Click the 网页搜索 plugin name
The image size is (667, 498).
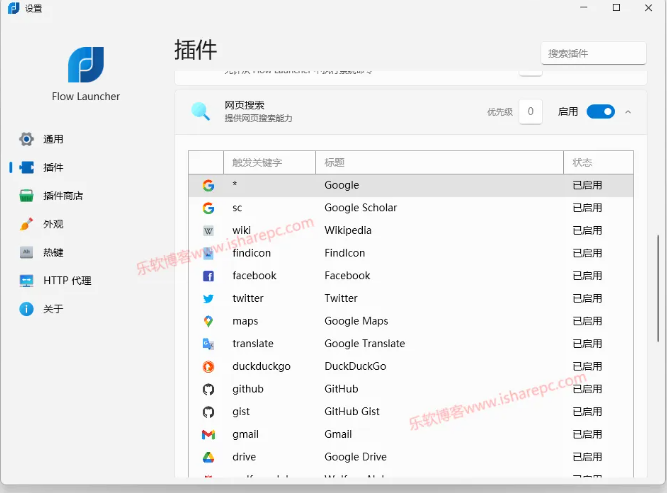click(x=244, y=105)
